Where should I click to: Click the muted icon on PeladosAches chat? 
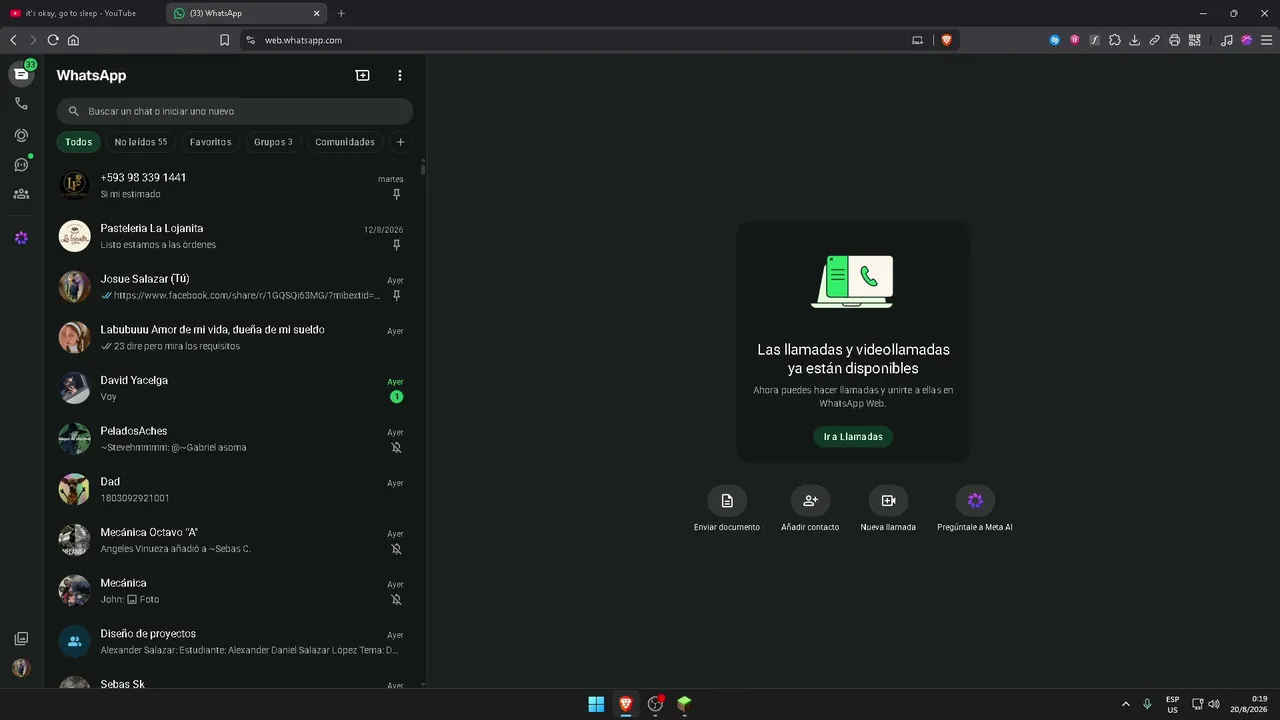click(396, 448)
